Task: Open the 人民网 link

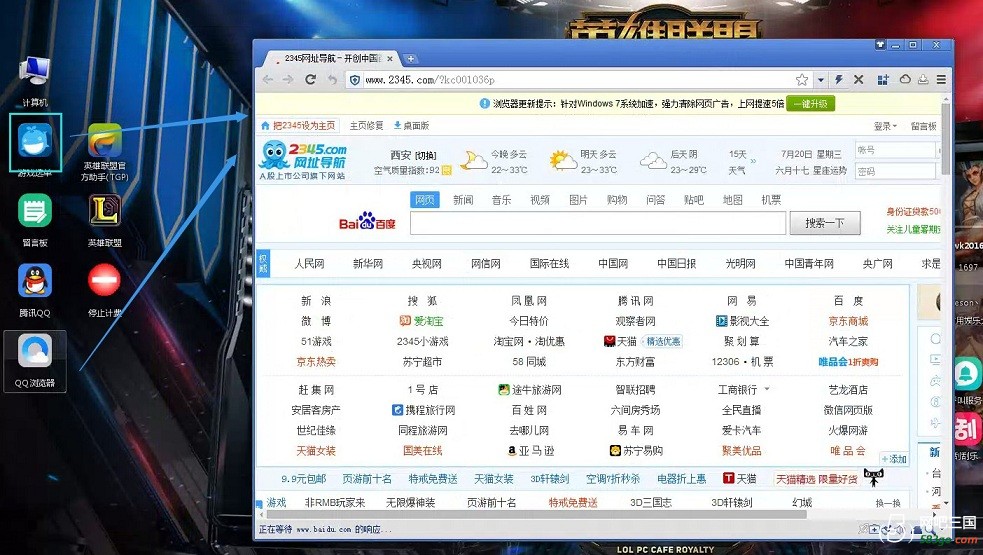Action: (309, 263)
